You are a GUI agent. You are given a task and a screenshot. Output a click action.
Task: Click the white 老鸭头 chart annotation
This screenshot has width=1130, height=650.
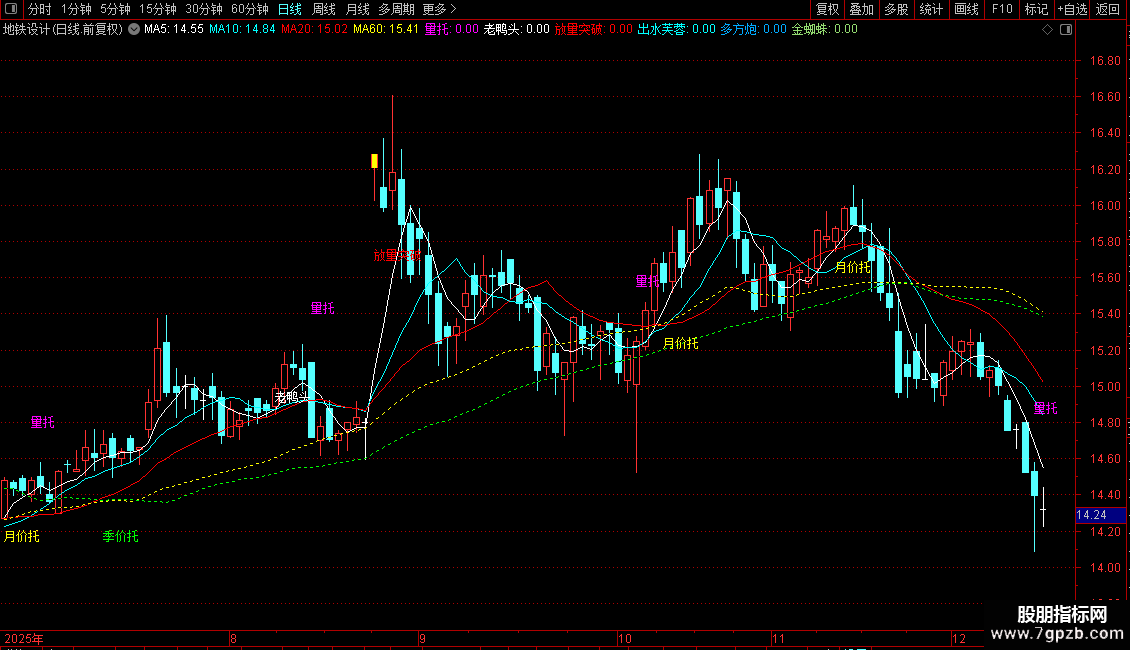click(x=292, y=397)
